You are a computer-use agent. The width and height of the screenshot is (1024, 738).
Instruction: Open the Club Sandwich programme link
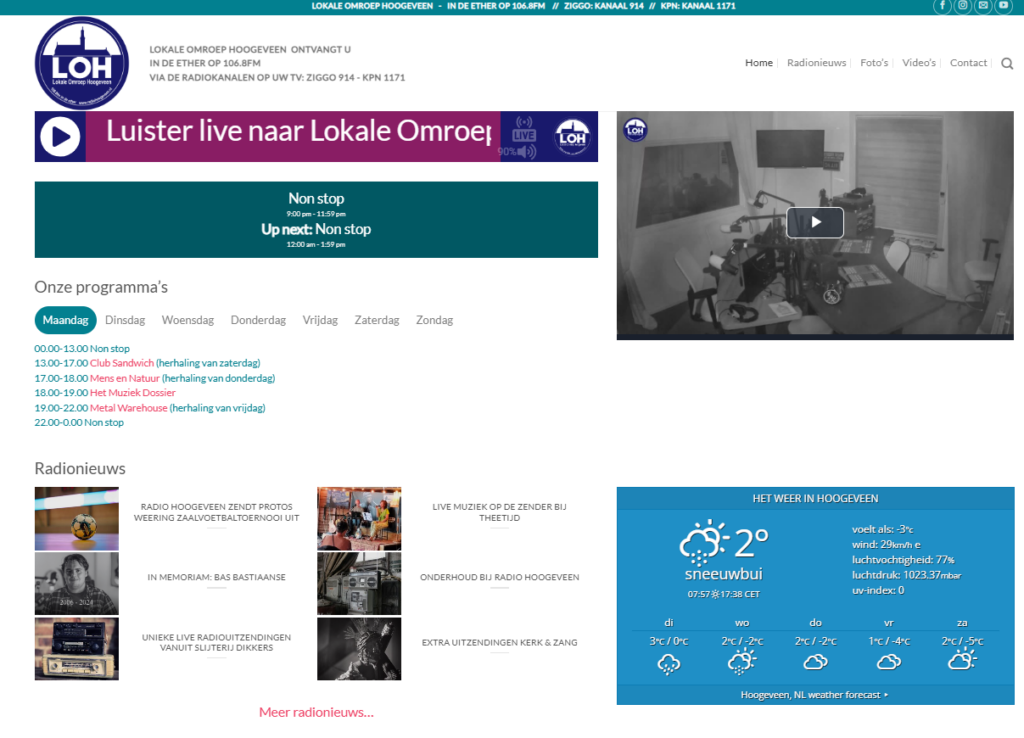point(122,363)
